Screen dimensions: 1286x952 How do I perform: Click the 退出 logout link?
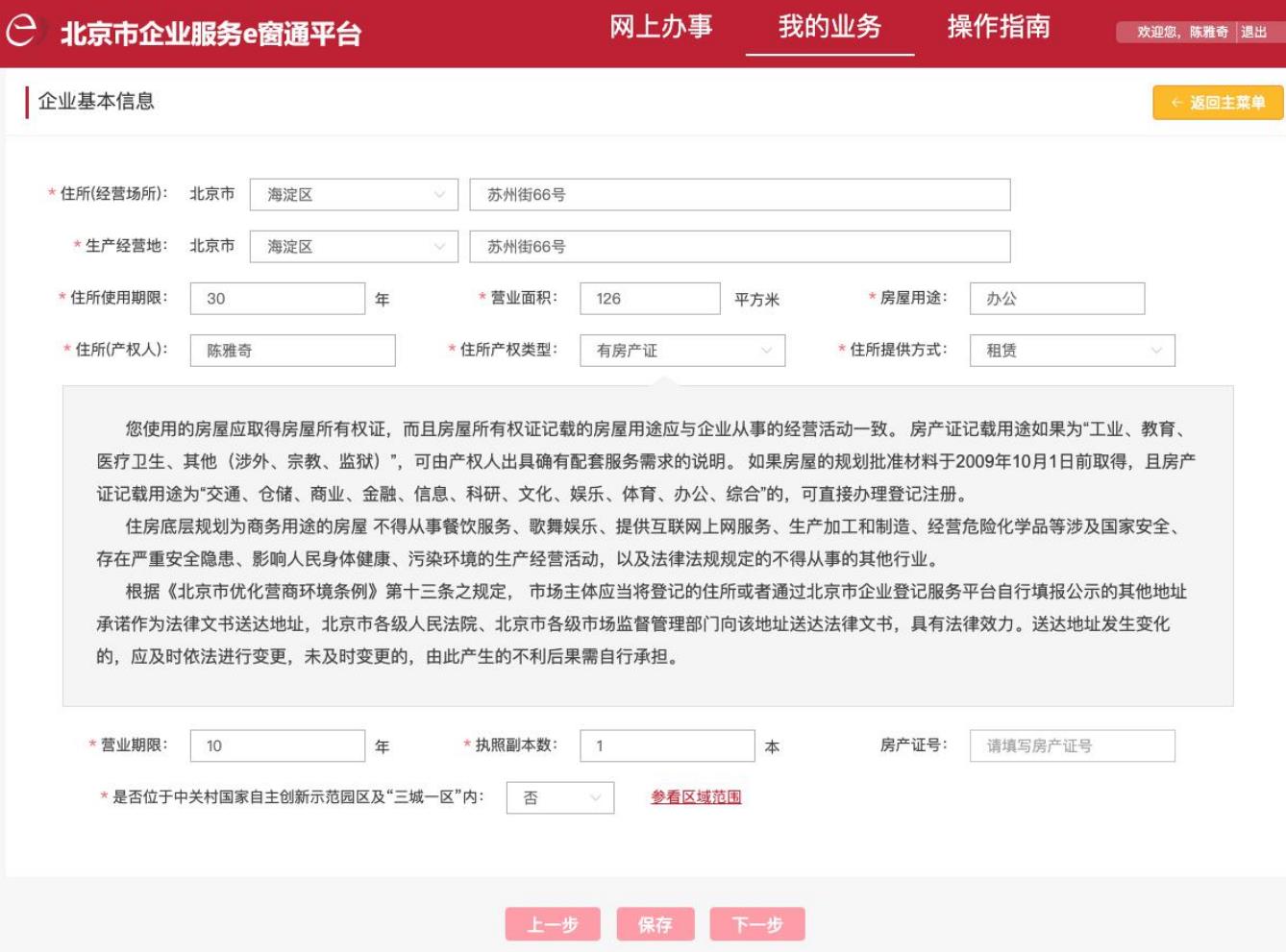[1253, 33]
